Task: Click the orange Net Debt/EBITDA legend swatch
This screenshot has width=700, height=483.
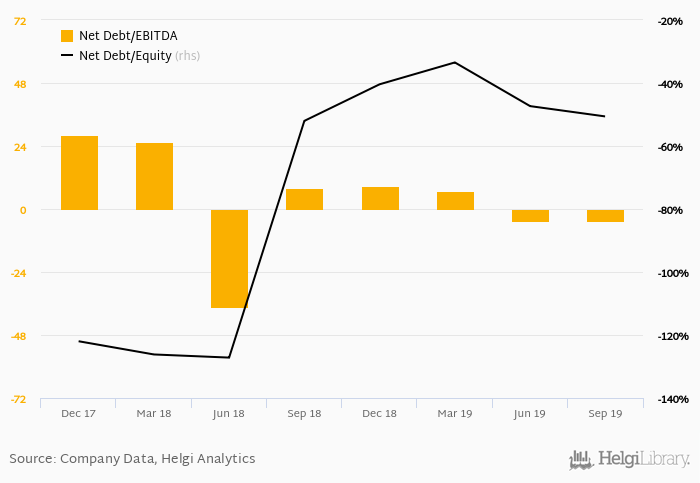Action: [x=67, y=36]
